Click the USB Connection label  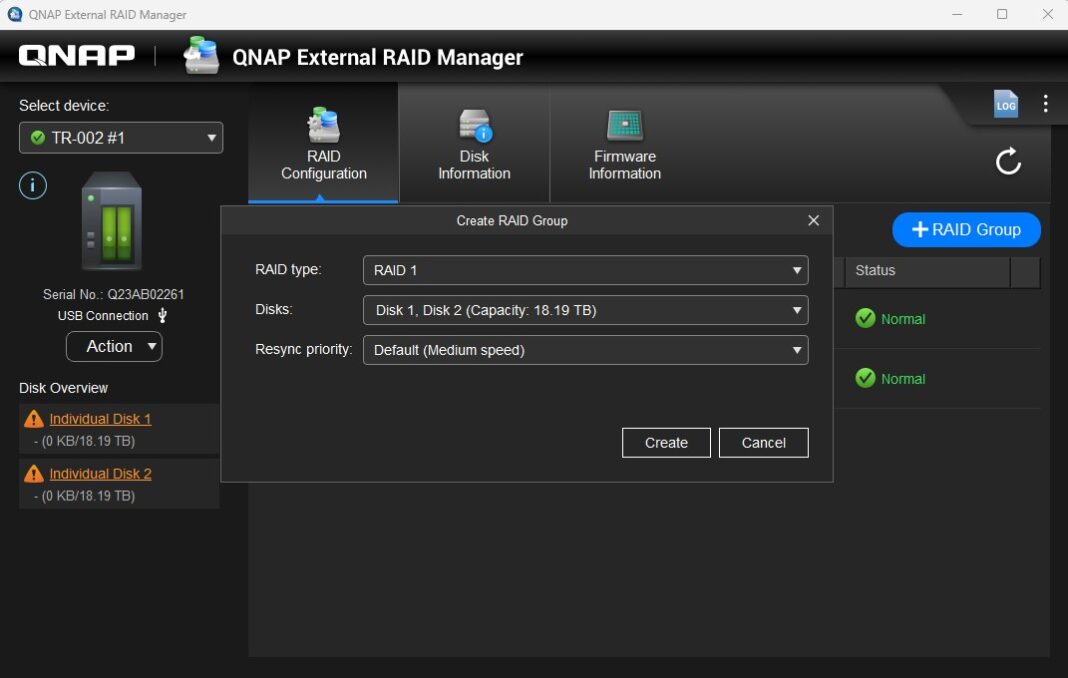tap(103, 315)
